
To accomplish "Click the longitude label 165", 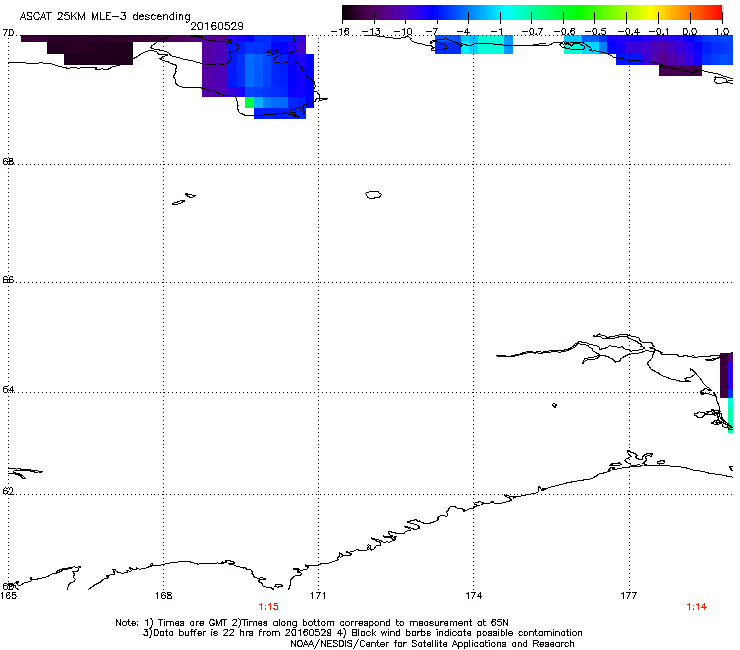I will coord(8,596).
